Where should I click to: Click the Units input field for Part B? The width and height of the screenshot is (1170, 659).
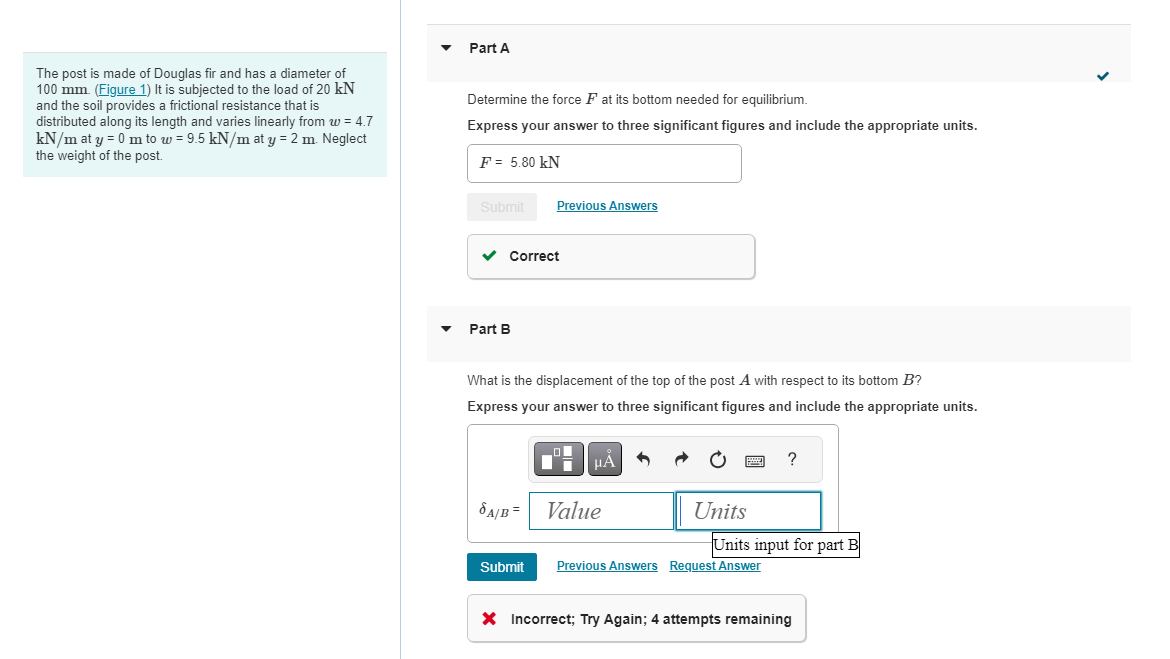tap(748, 510)
